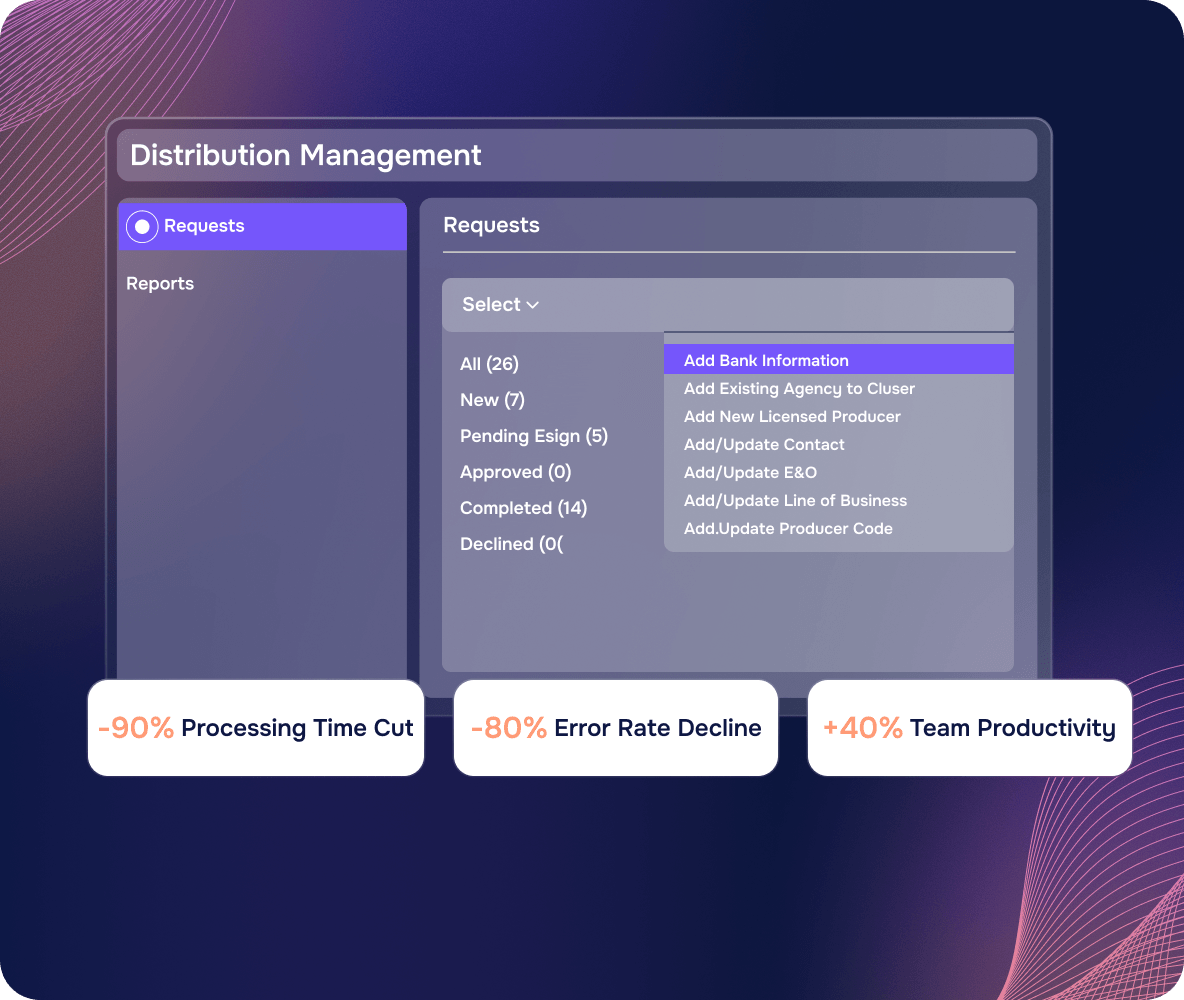Switch to the Requests sidebar item

point(262,226)
